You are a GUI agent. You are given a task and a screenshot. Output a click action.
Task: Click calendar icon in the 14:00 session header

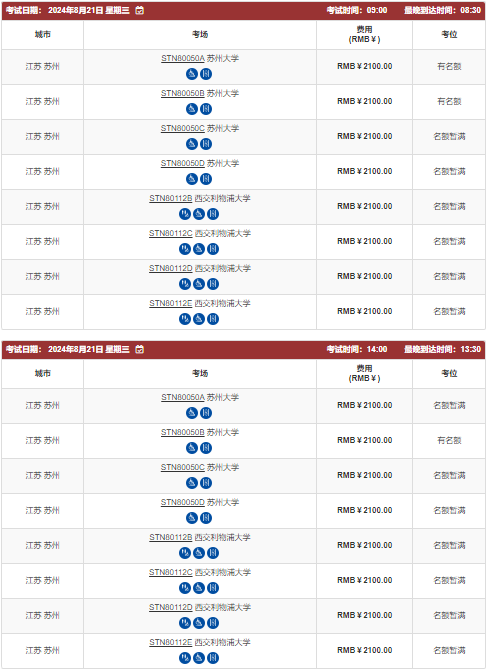coord(140,350)
